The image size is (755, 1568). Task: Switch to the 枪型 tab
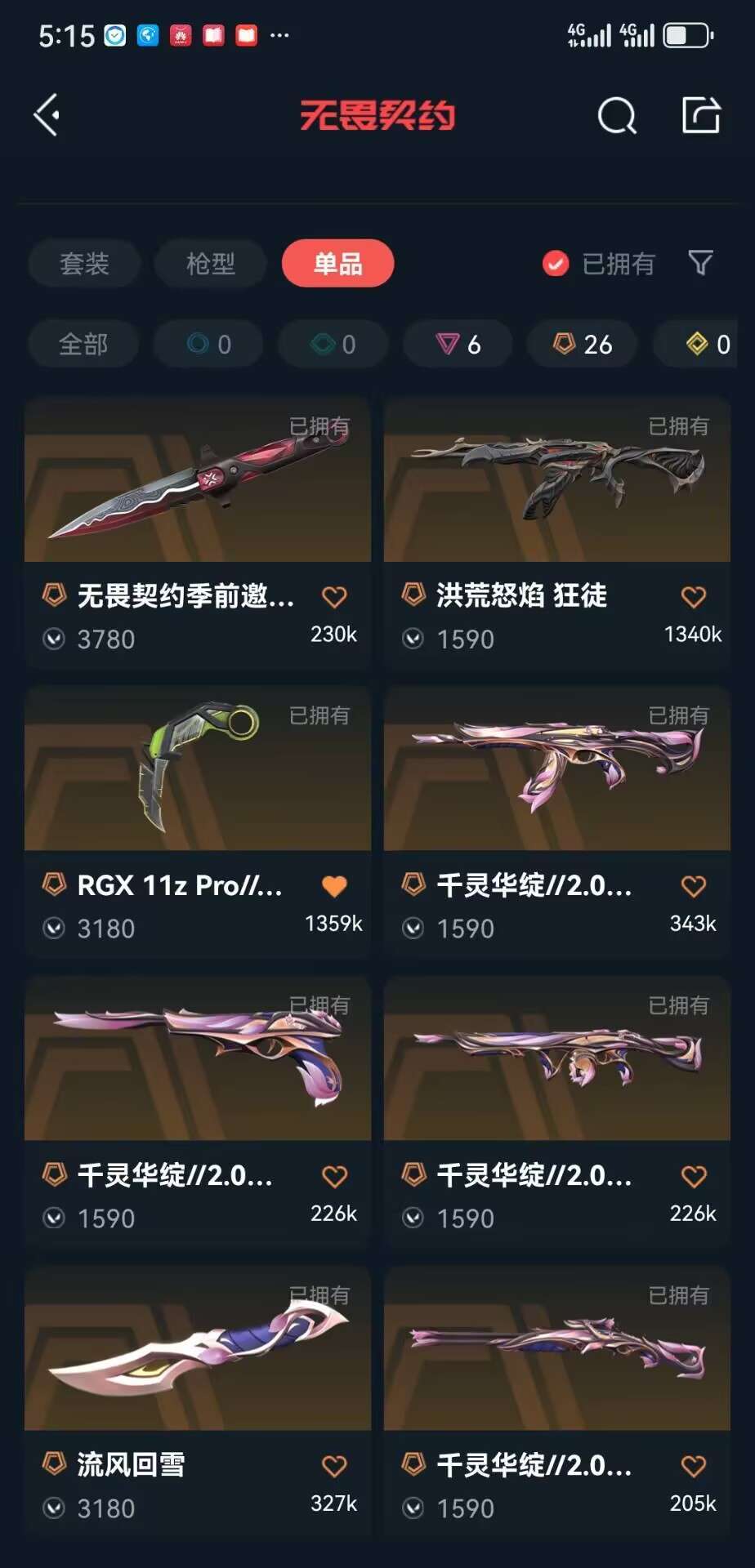point(211,263)
